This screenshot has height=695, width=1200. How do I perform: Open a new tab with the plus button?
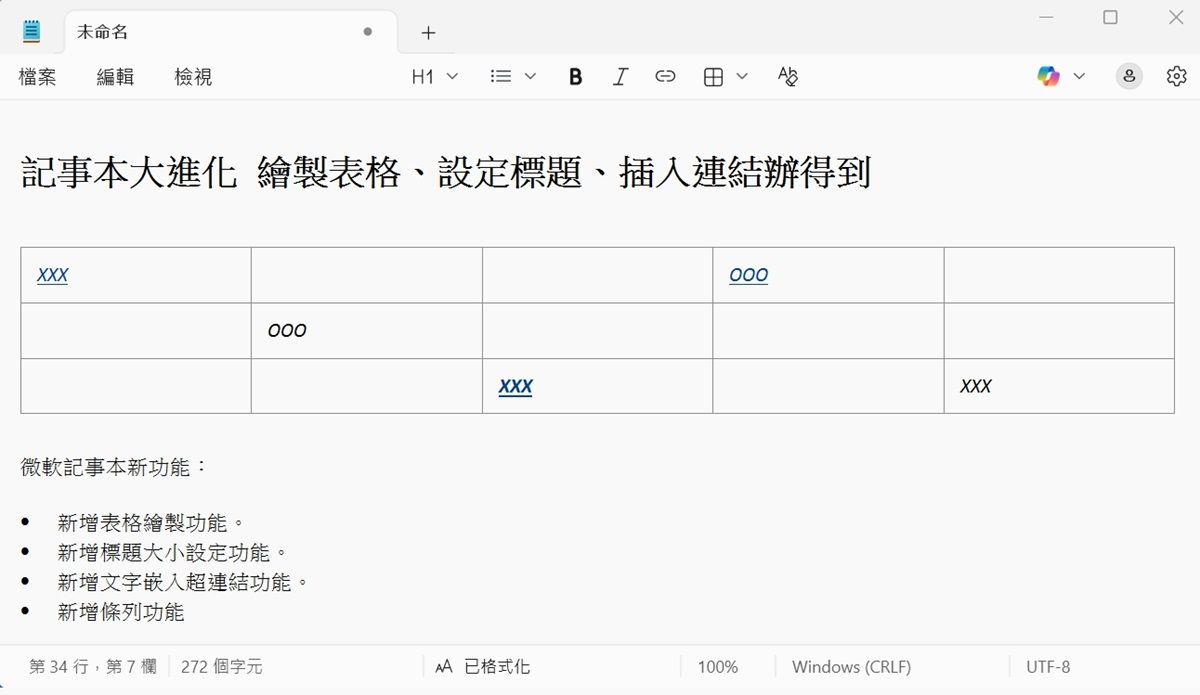coord(428,31)
